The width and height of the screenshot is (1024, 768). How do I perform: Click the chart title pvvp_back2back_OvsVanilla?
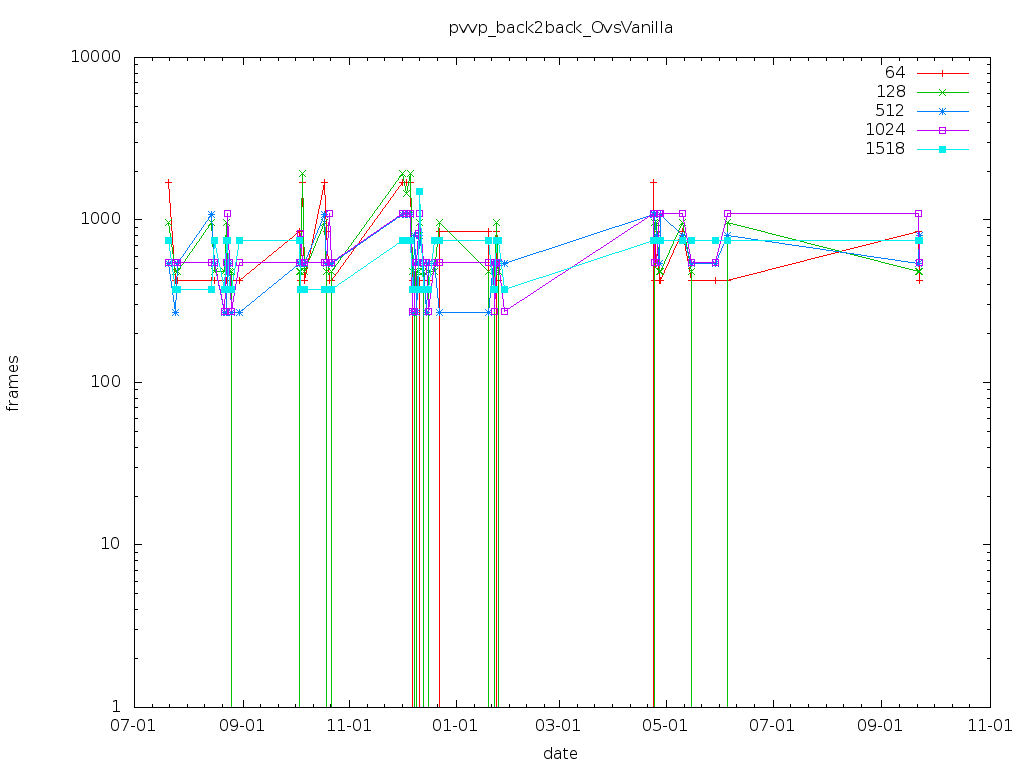click(561, 28)
